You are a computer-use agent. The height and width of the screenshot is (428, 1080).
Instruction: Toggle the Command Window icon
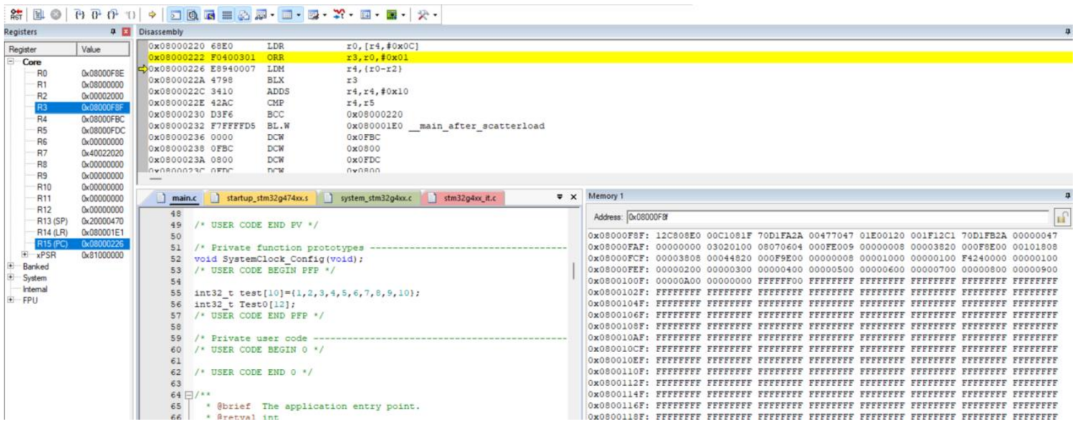[x=176, y=14]
